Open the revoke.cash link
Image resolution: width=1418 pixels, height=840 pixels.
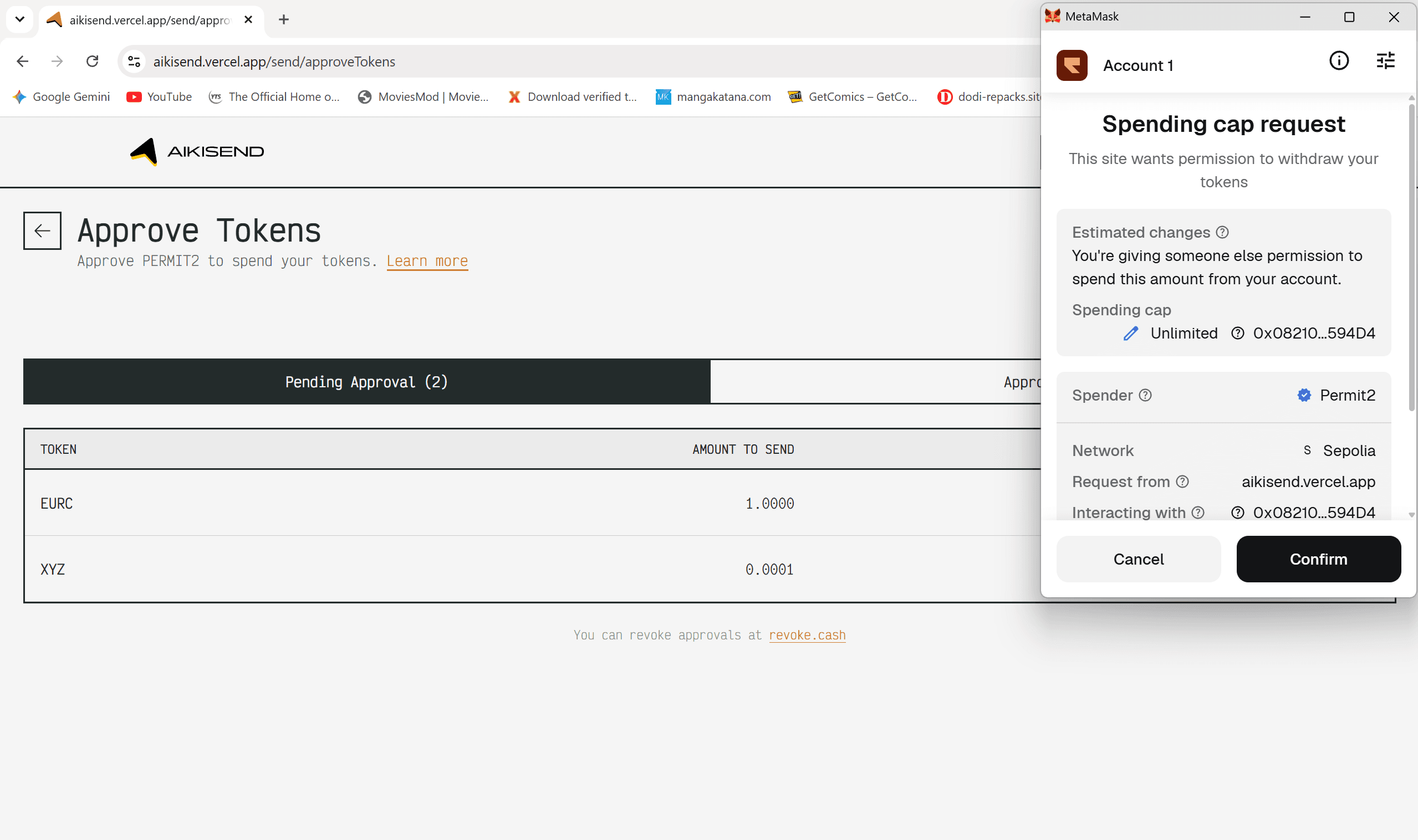point(807,635)
